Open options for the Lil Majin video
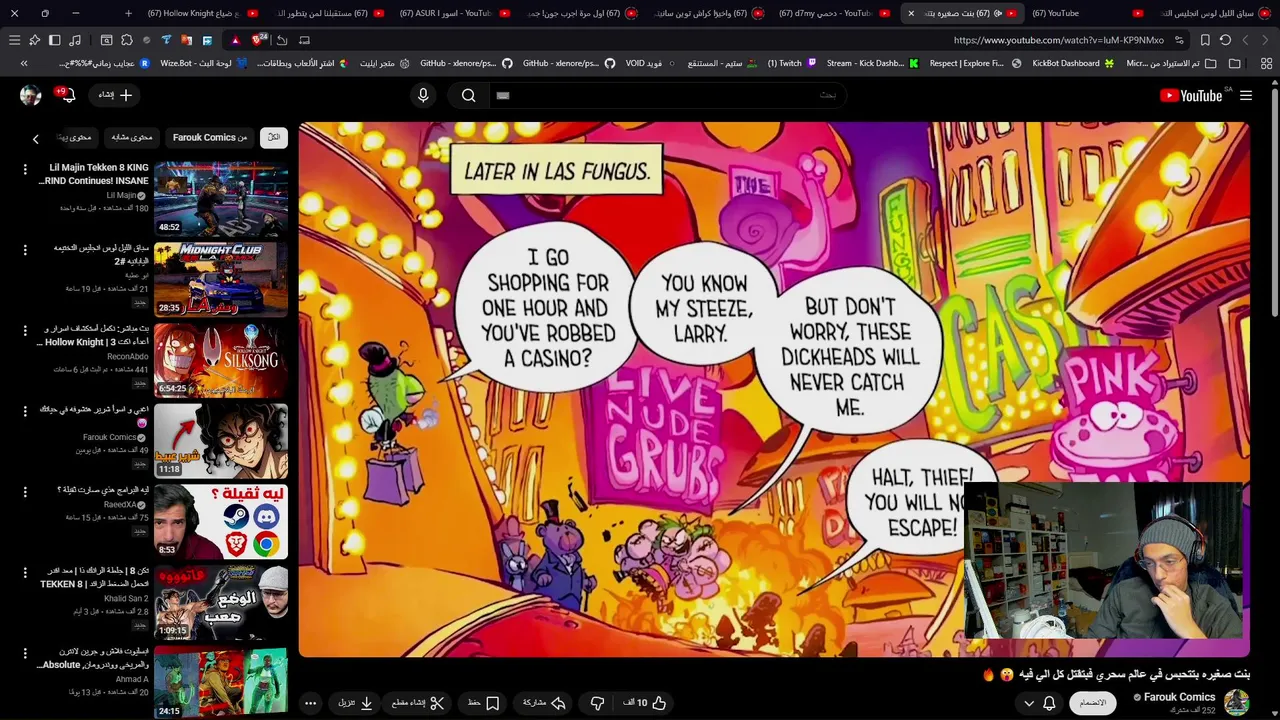The image size is (1280, 720). point(25,169)
